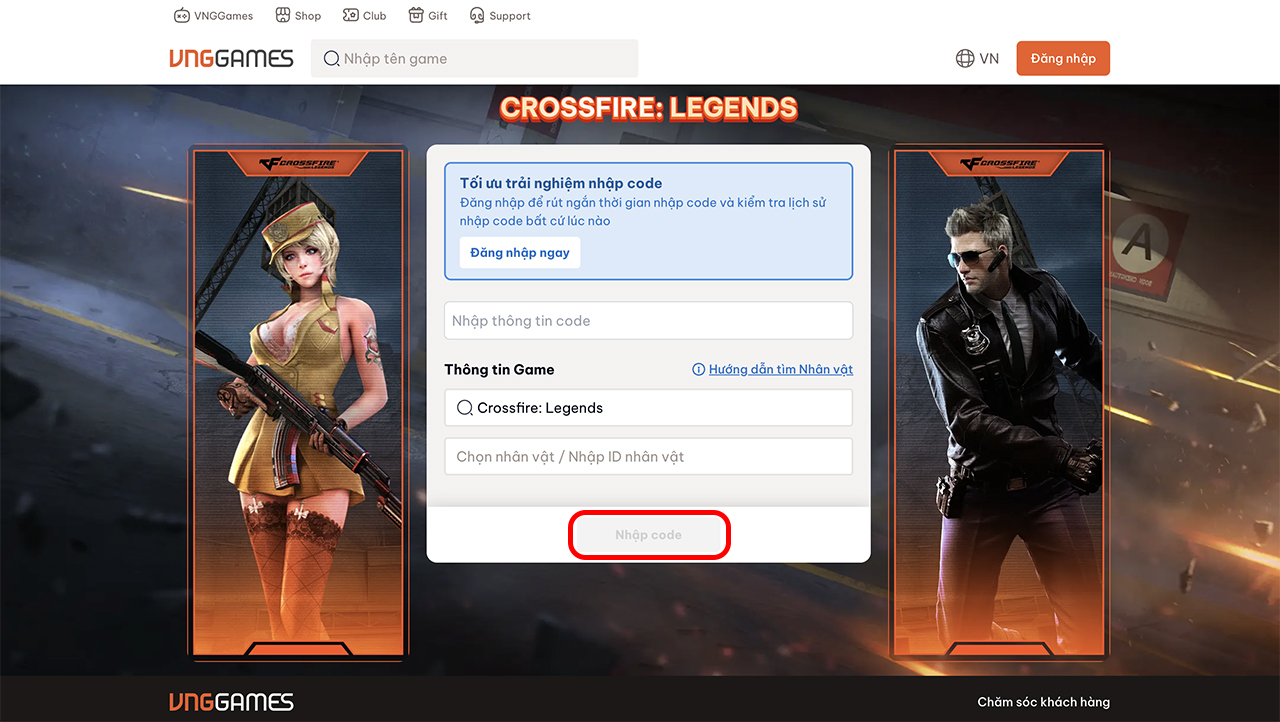Click the female character banner image
This screenshot has height=722, width=1280.
[x=298, y=403]
